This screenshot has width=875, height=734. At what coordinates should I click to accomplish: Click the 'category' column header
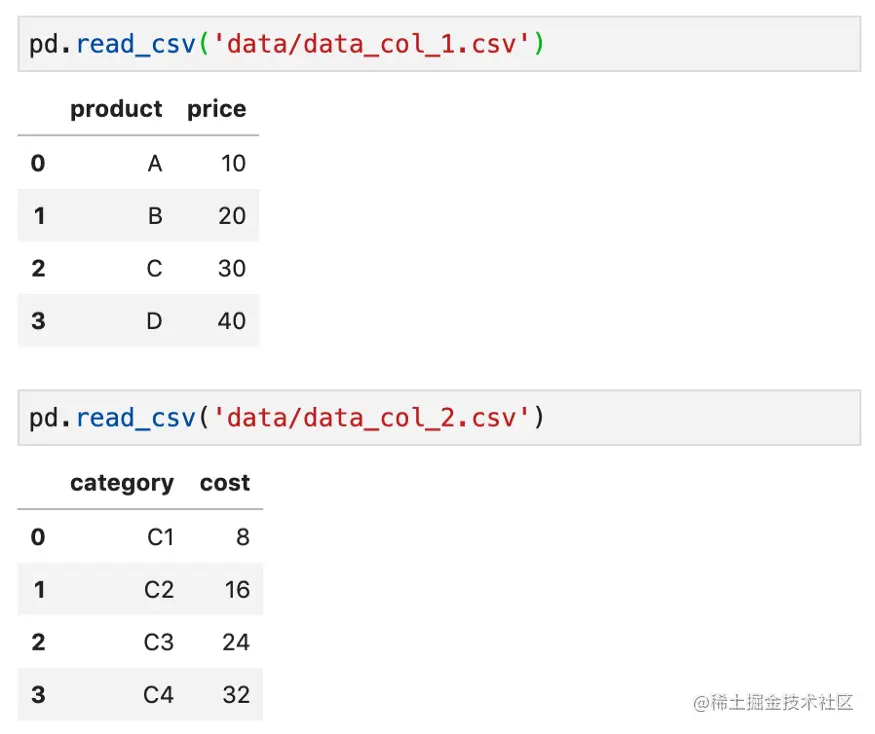[x=122, y=483]
